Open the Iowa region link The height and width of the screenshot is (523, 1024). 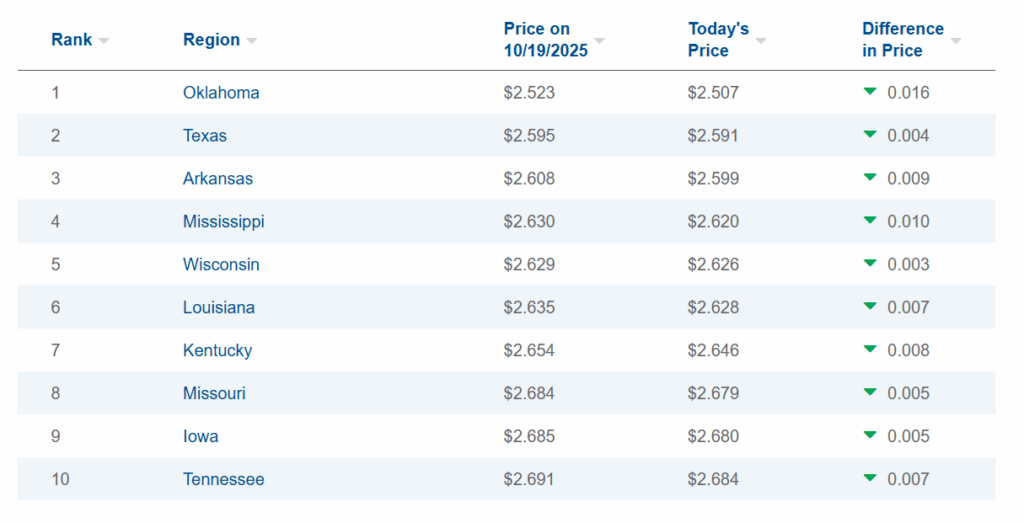pos(201,437)
